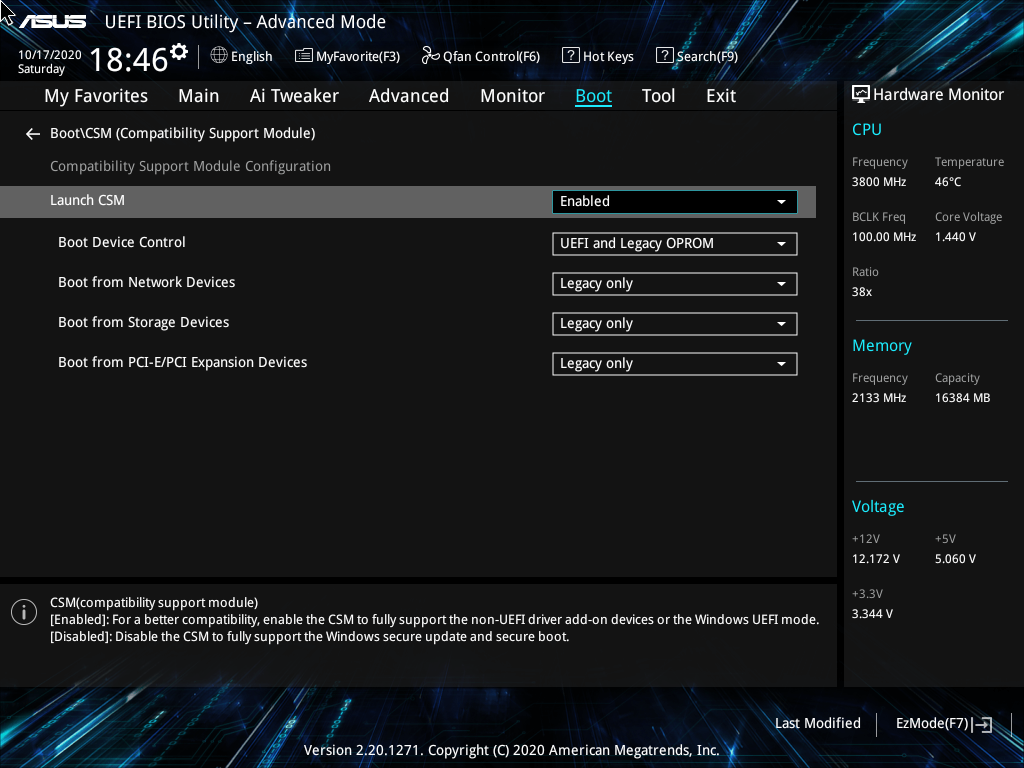Viewport: 1024px width, 768px height.
Task: Click the Boot Device Control label
Action: 121,242
